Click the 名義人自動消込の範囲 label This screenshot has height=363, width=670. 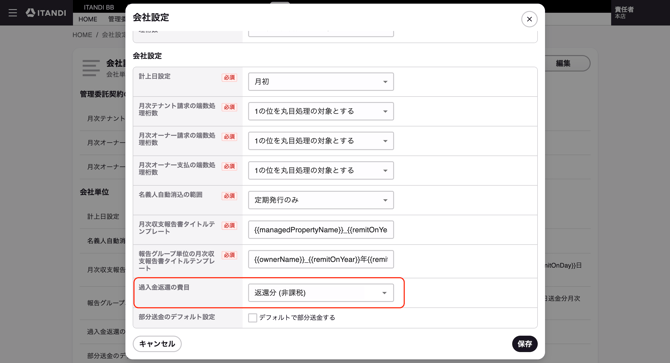[170, 194]
